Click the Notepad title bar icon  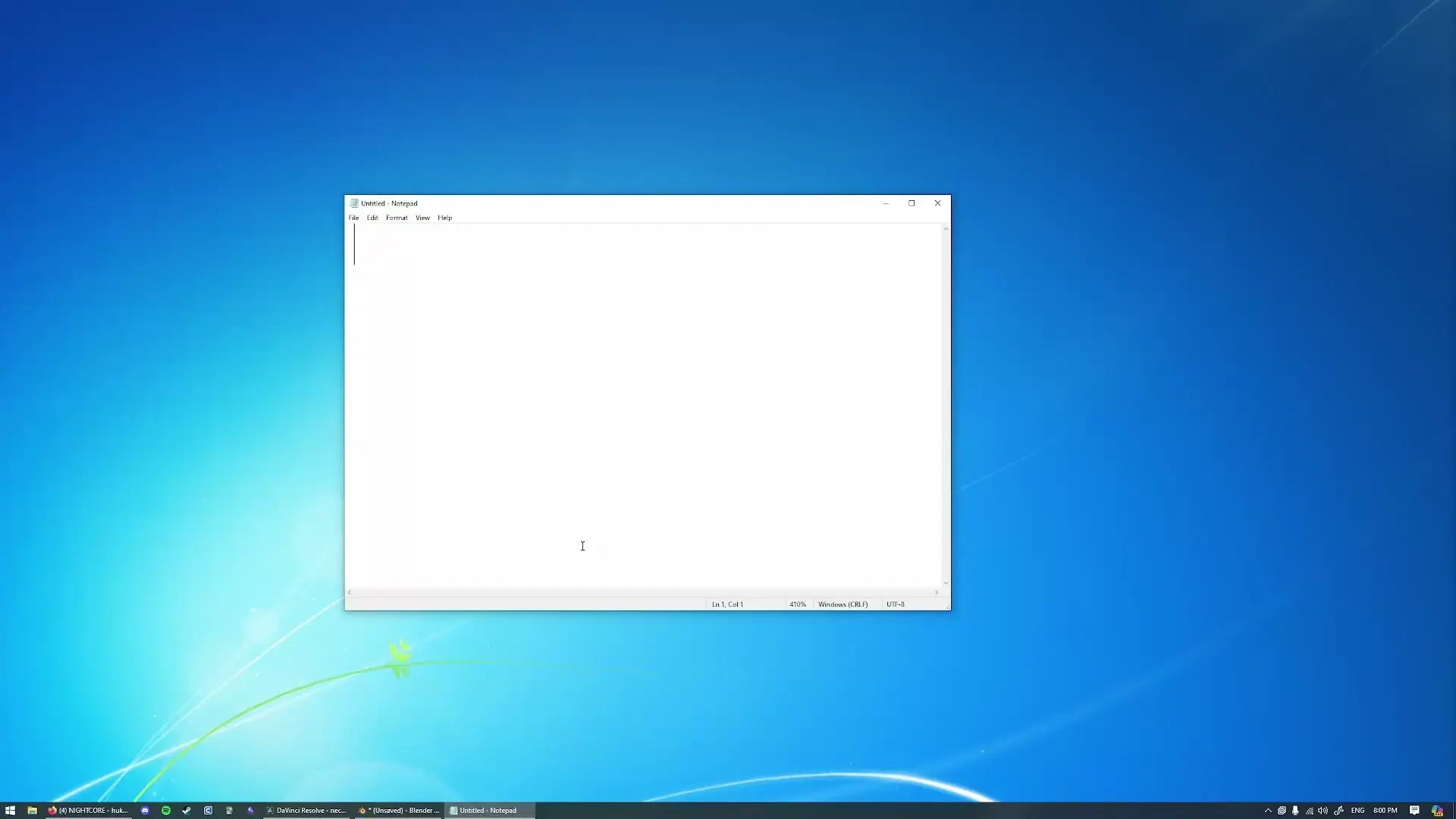tap(354, 203)
